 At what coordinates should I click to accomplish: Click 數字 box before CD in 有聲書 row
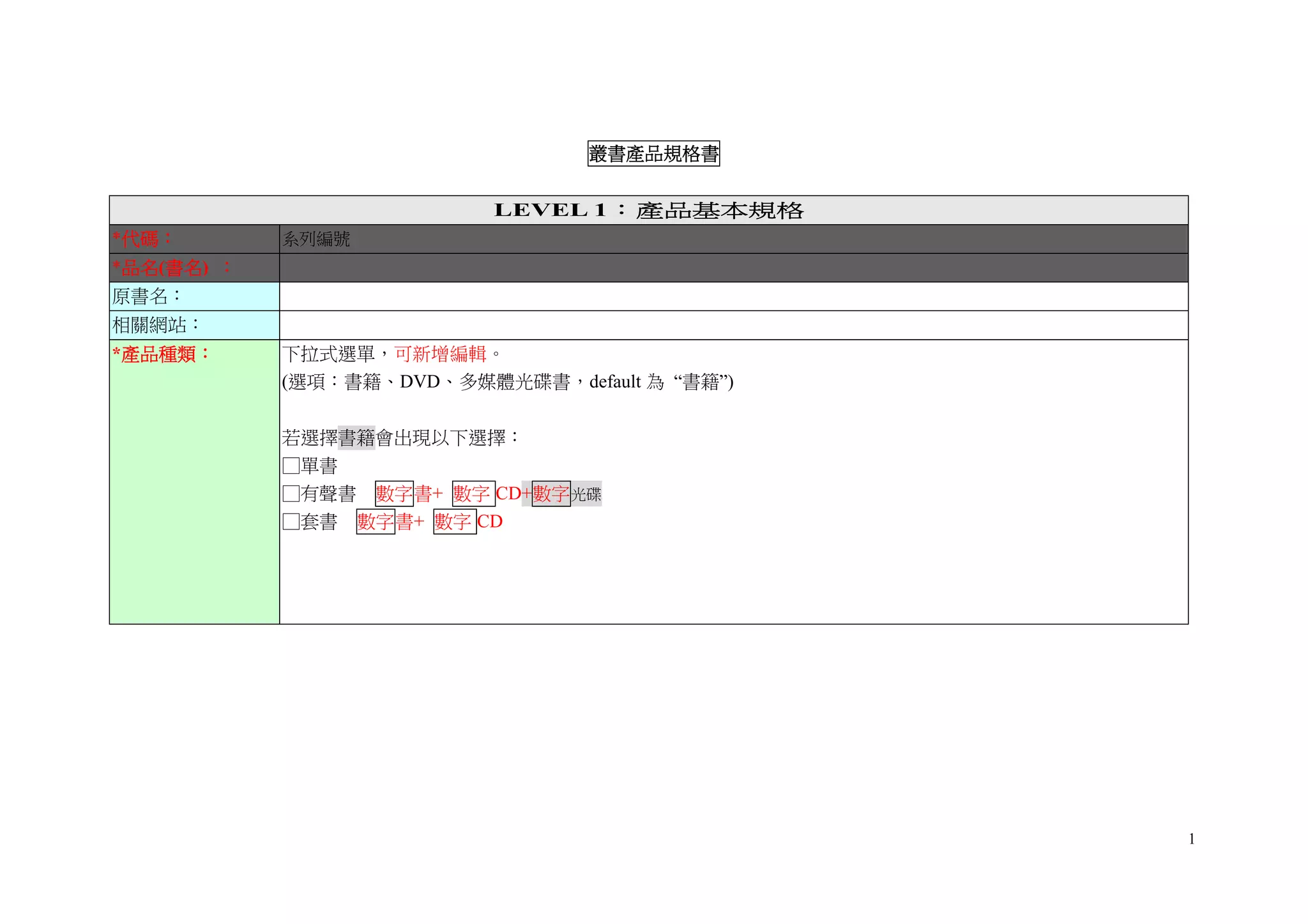click(x=473, y=494)
